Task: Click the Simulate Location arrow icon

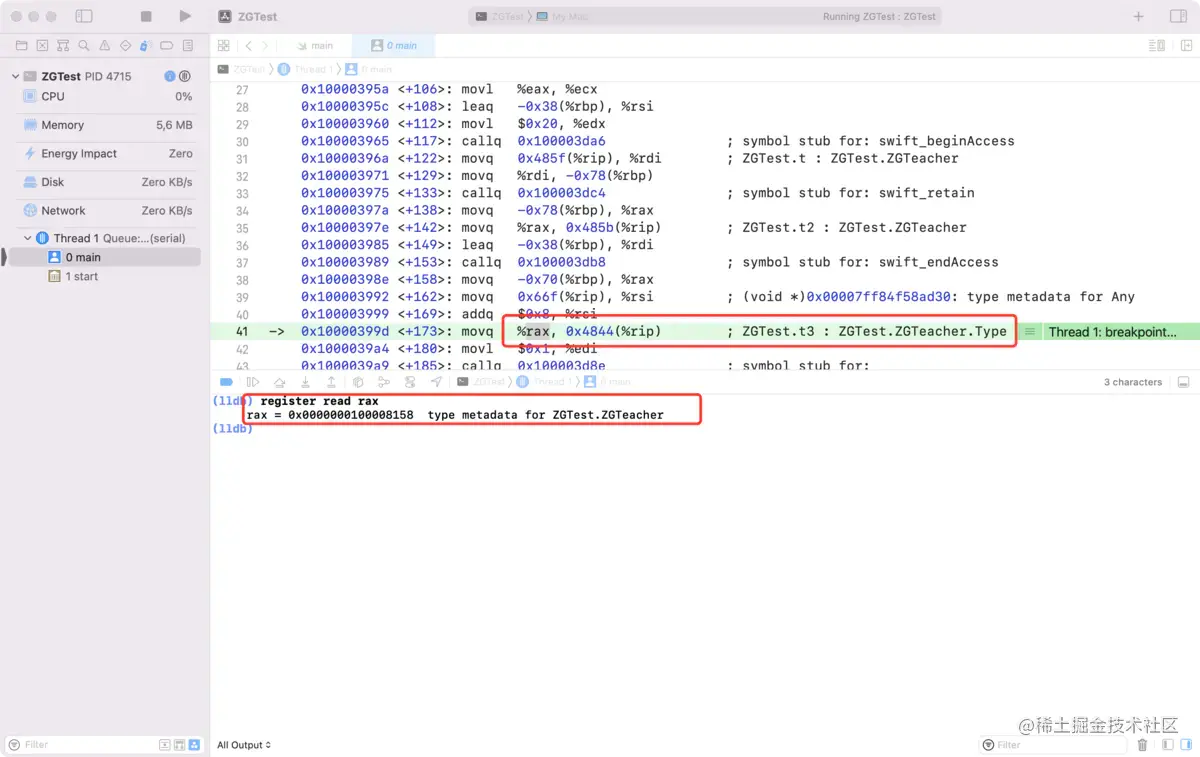Action: (x=436, y=382)
